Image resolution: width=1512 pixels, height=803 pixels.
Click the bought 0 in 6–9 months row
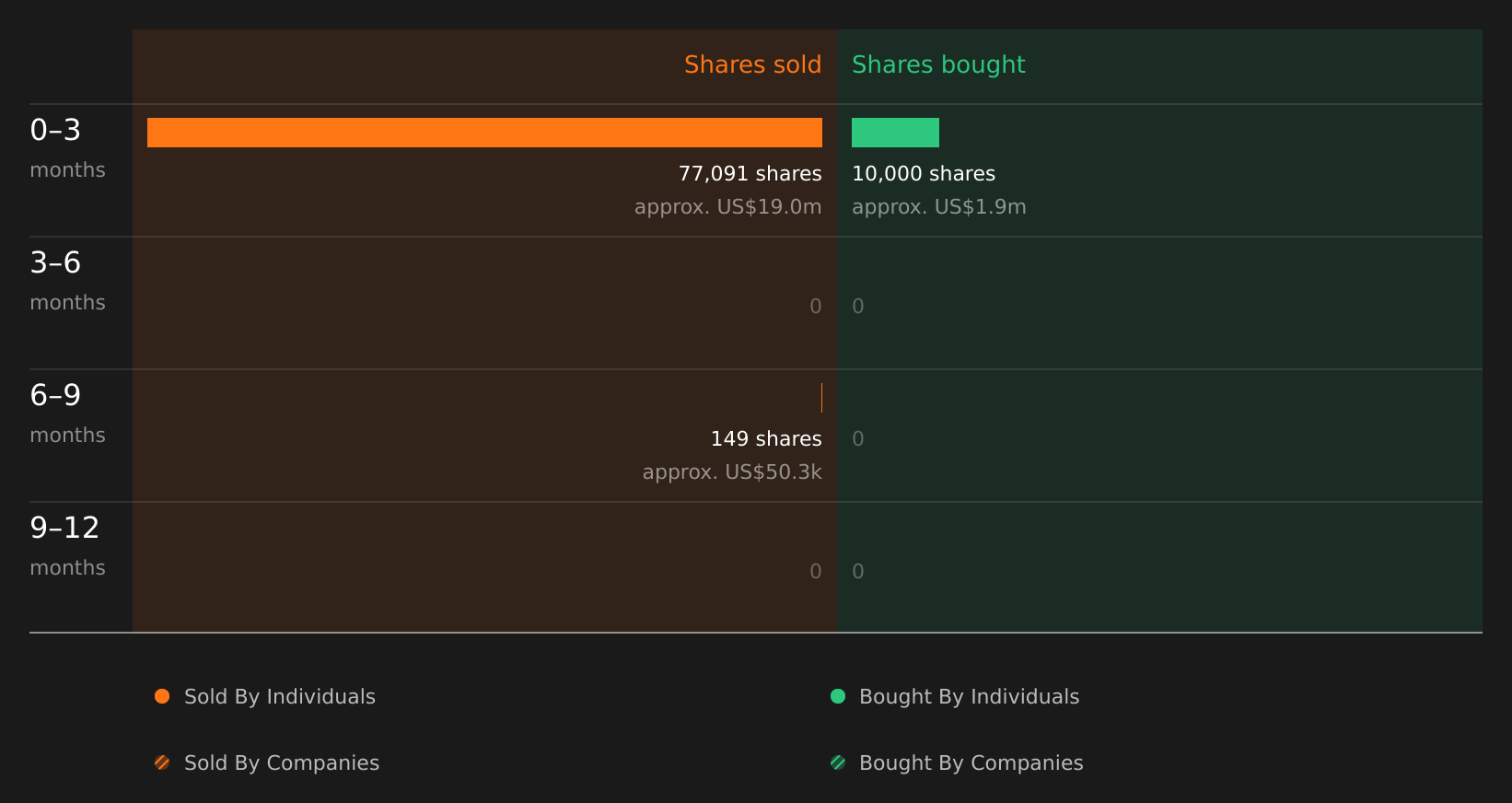click(x=858, y=438)
